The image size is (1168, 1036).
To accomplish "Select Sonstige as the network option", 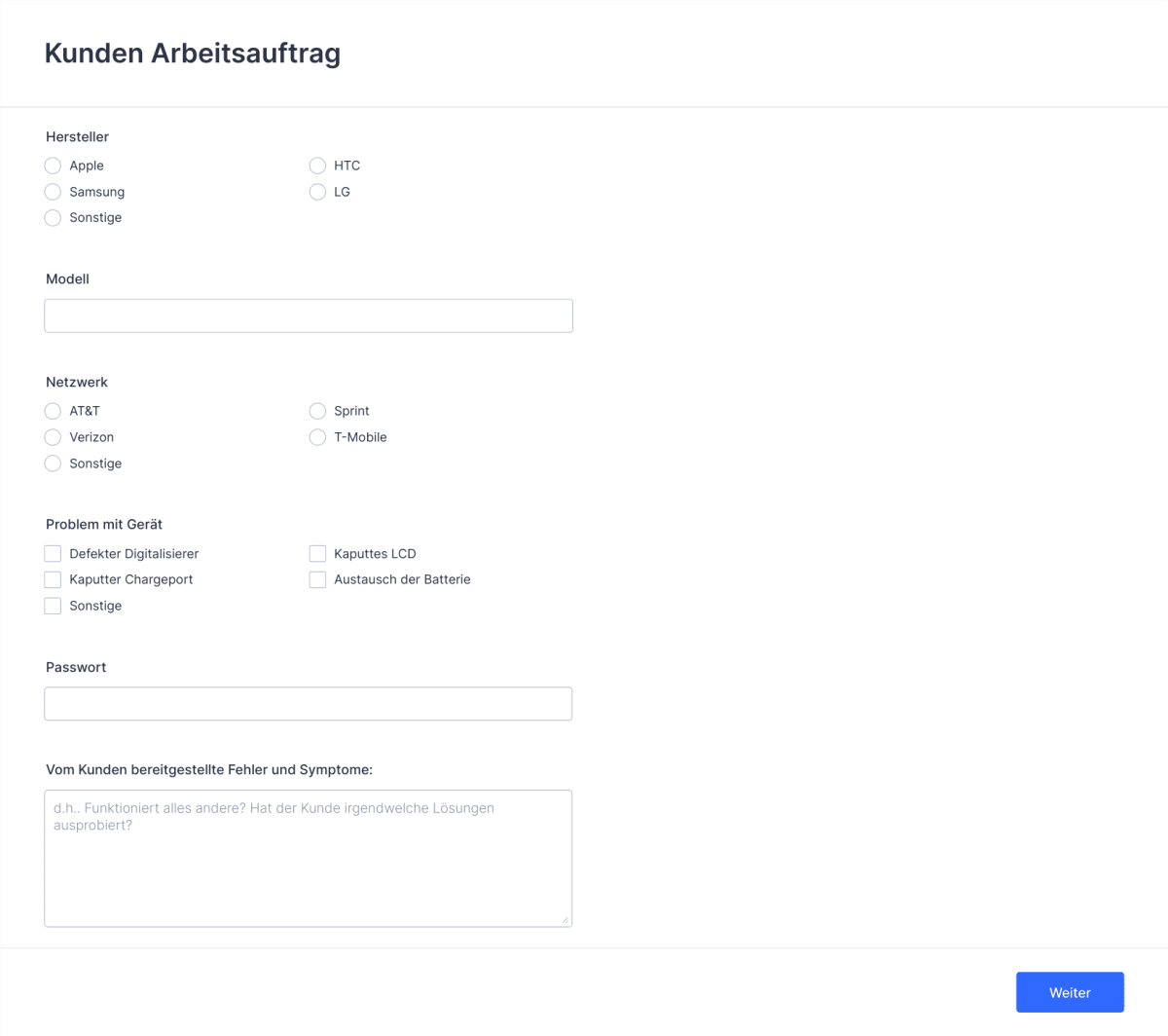I will coord(53,463).
